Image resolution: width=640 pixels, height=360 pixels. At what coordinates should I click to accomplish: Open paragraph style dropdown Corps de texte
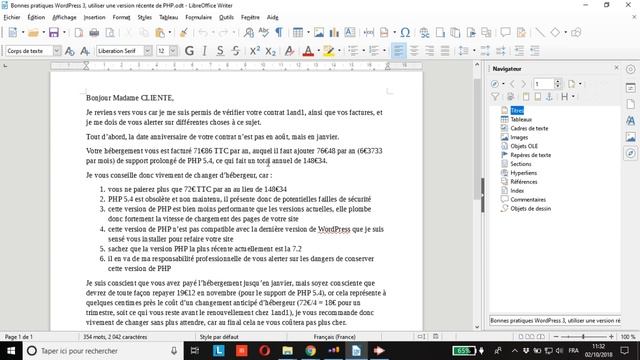click(57, 51)
